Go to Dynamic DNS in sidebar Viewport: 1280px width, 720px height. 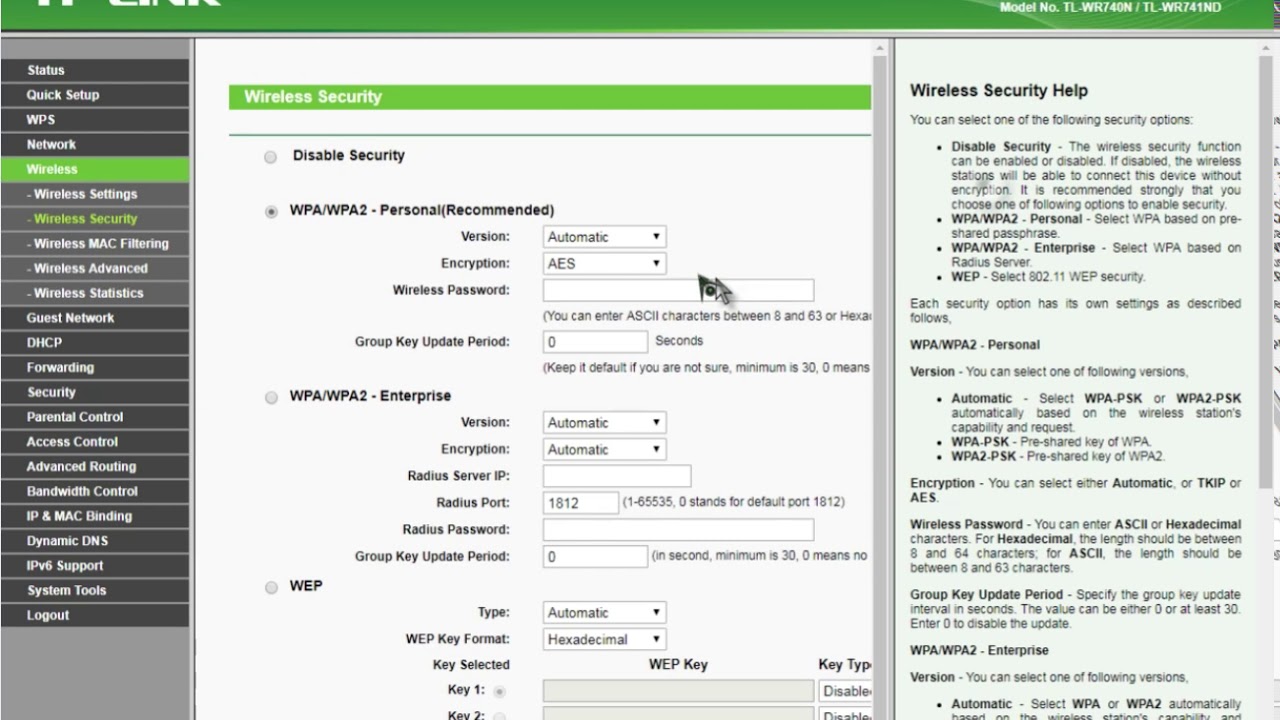(94, 541)
